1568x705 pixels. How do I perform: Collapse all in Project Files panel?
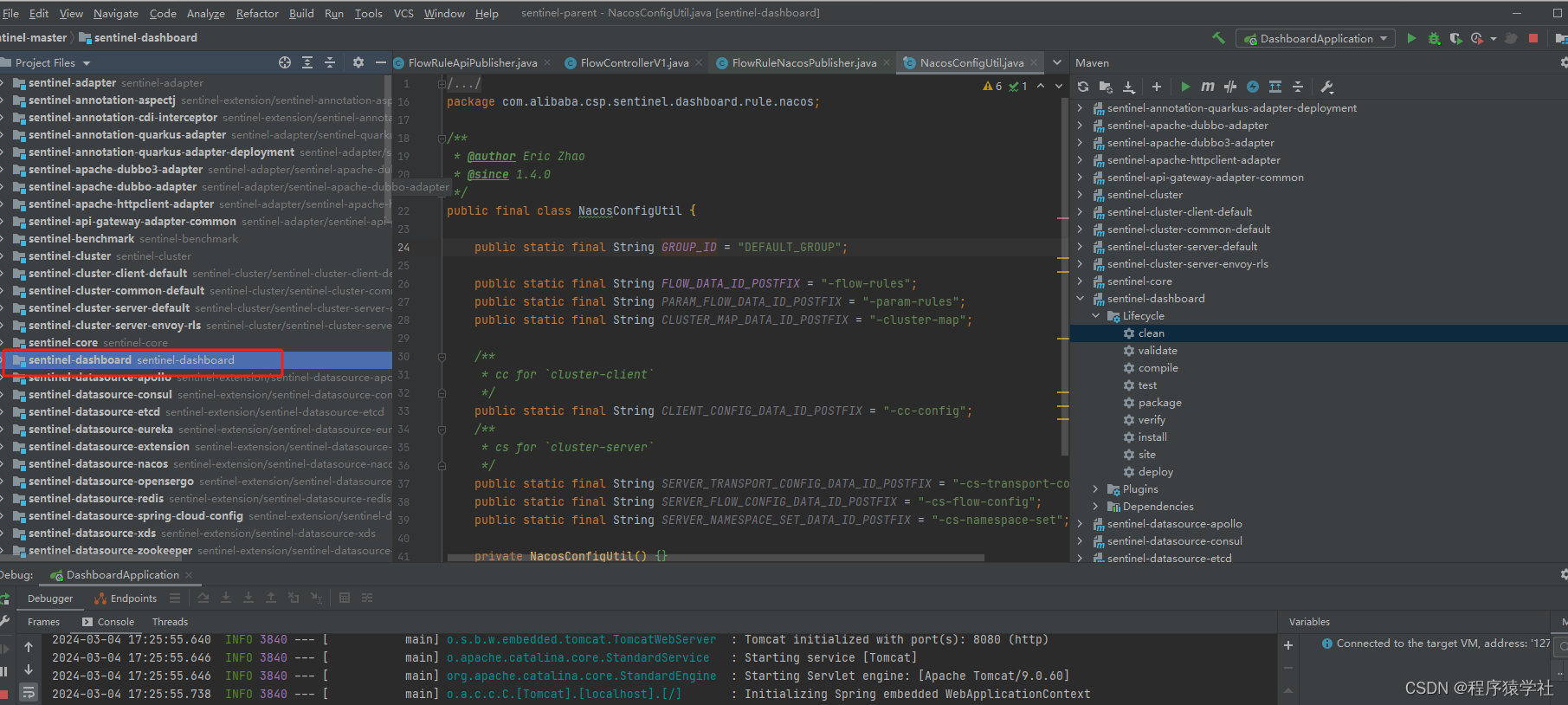tap(330, 62)
